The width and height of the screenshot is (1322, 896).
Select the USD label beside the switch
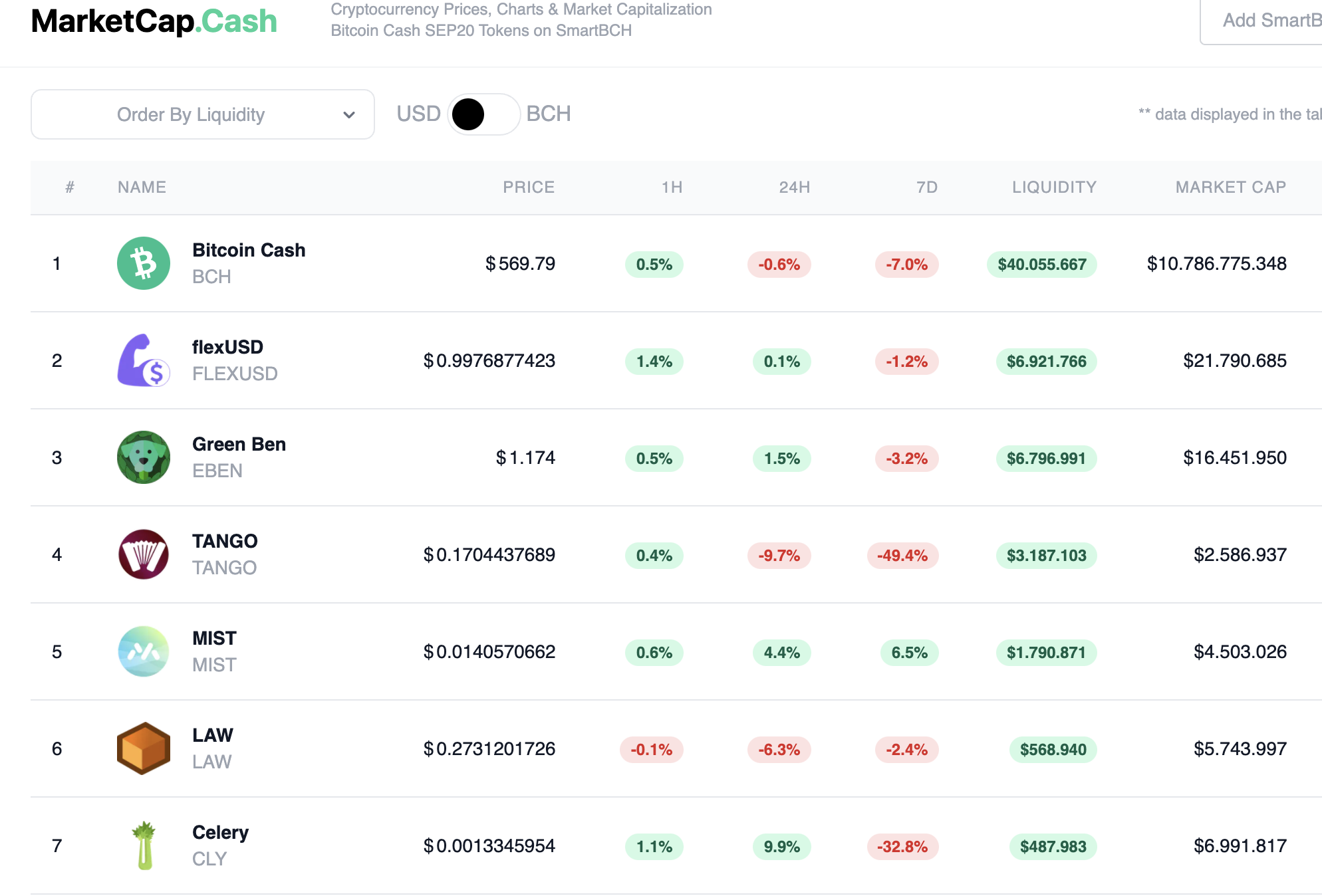(418, 114)
